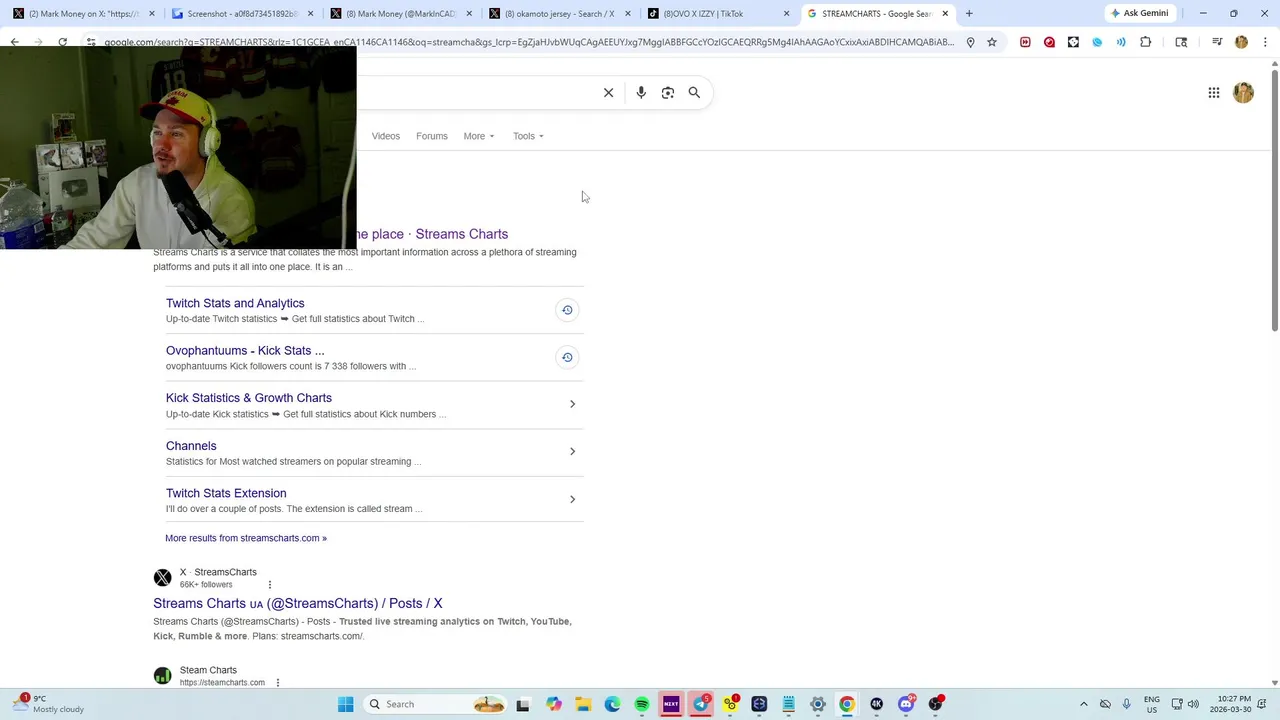
Task: Open the Twitch Stats and Analytics link
Action: click(235, 303)
